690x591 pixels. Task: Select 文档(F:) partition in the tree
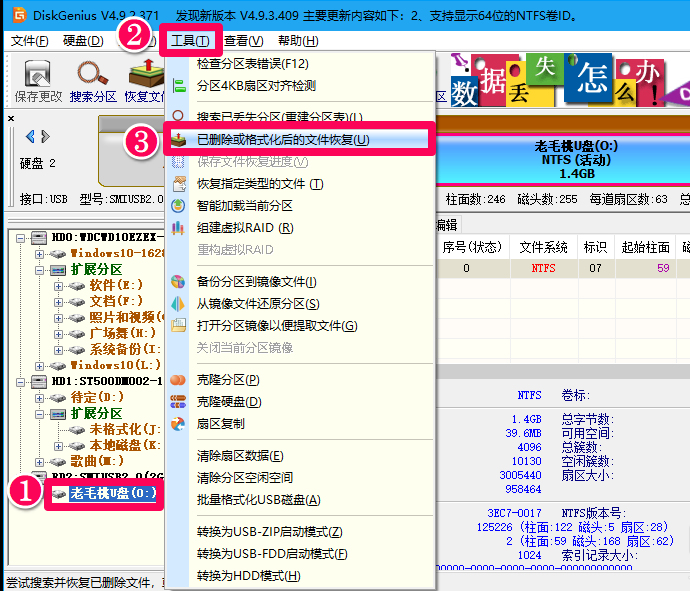(x=116, y=301)
